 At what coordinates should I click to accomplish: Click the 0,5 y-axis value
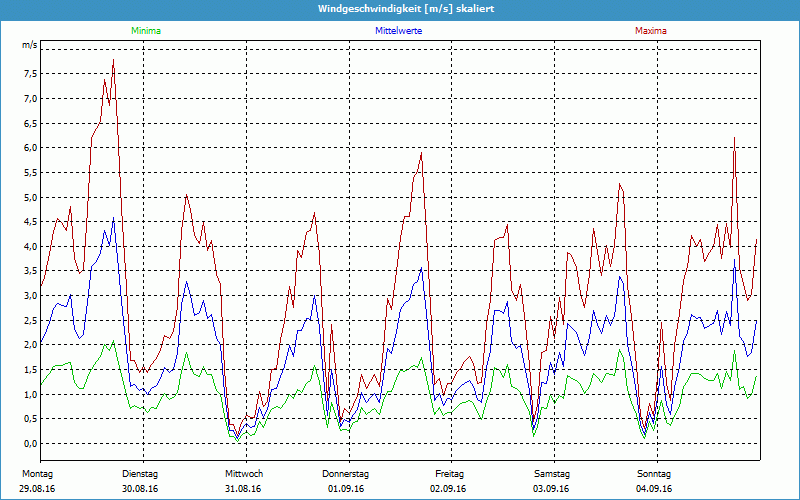click(x=30, y=419)
